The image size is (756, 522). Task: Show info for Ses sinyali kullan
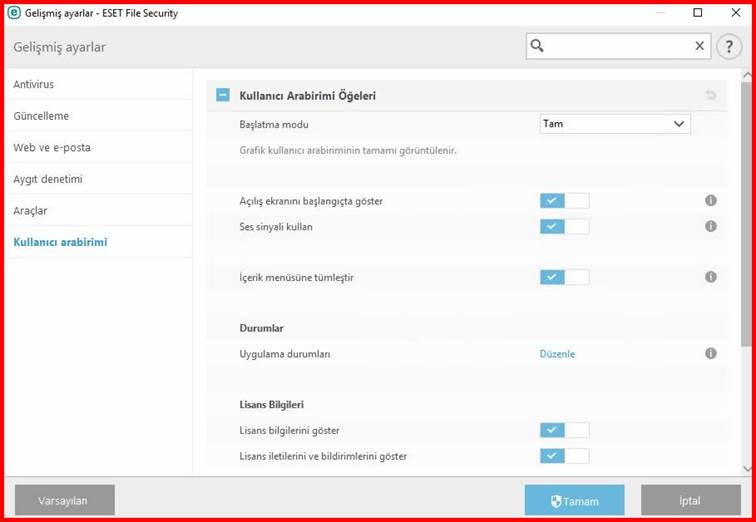(711, 226)
